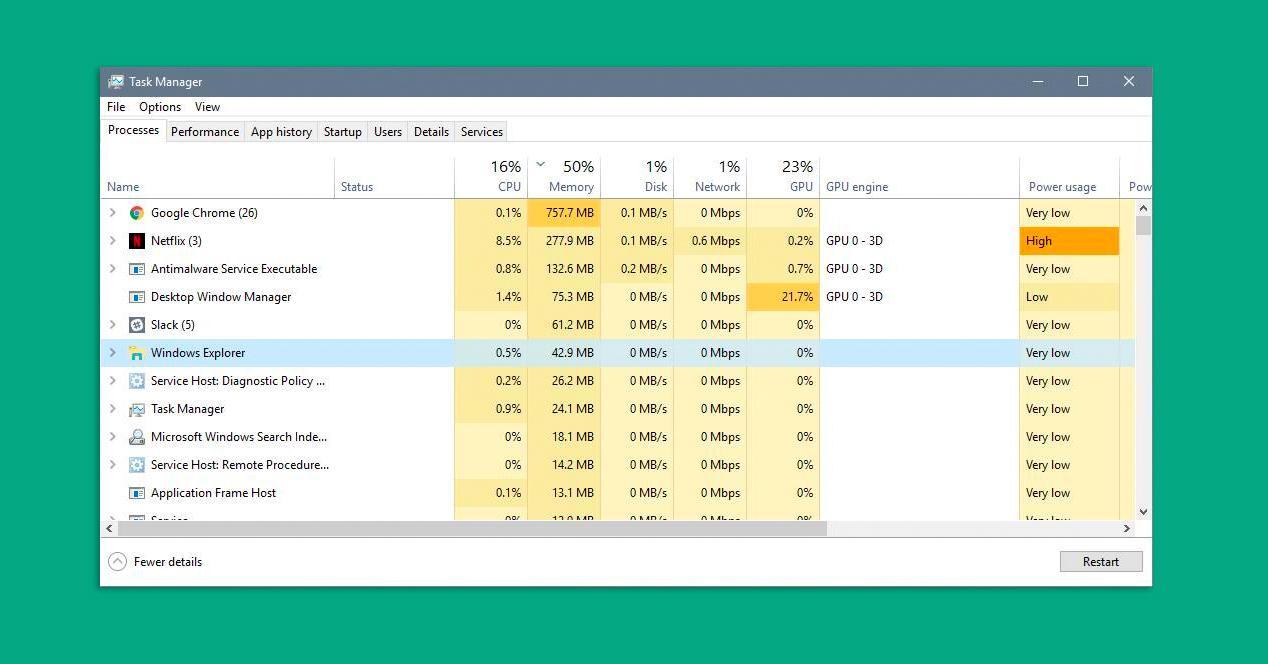Click the Service Host: Diagnostic Policy gear icon
The image size is (1268, 664).
pyautogui.click(x=137, y=381)
